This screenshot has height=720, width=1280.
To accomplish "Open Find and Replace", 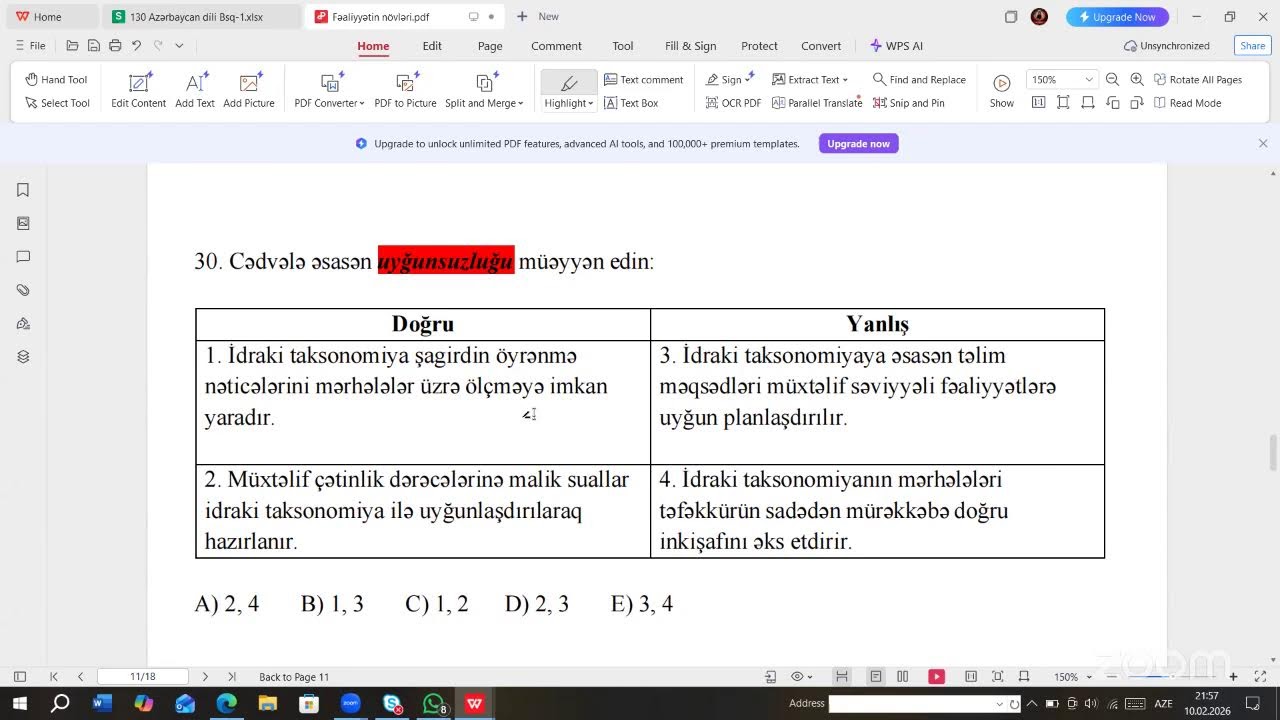I will tap(919, 80).
